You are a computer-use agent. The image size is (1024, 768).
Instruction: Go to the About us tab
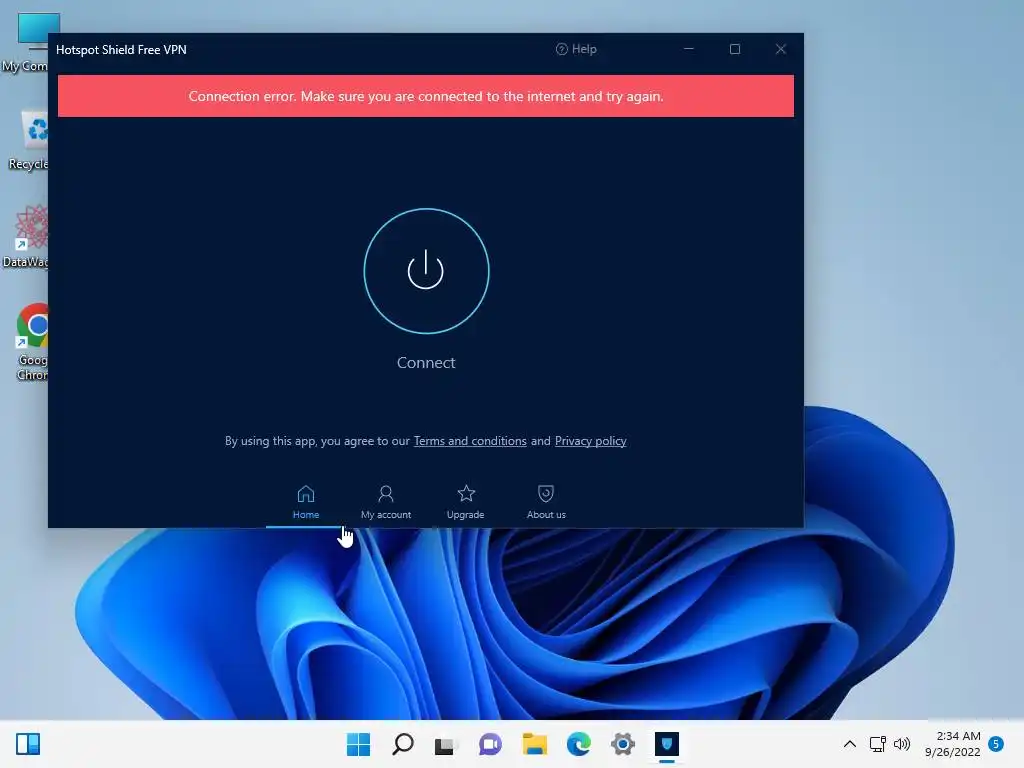click(546, 502)
